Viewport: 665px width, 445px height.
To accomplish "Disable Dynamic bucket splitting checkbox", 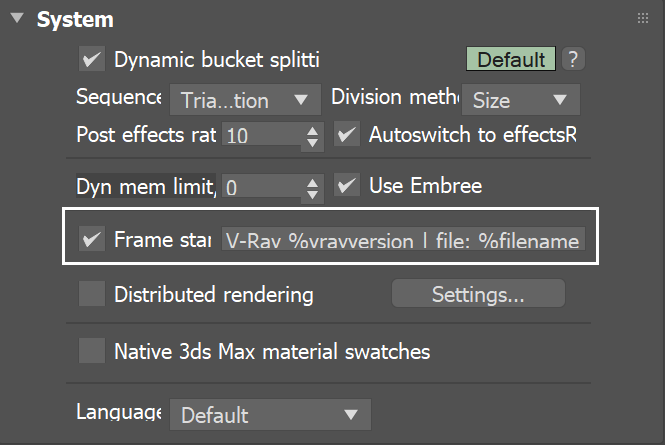I will [x=92, y=60].
